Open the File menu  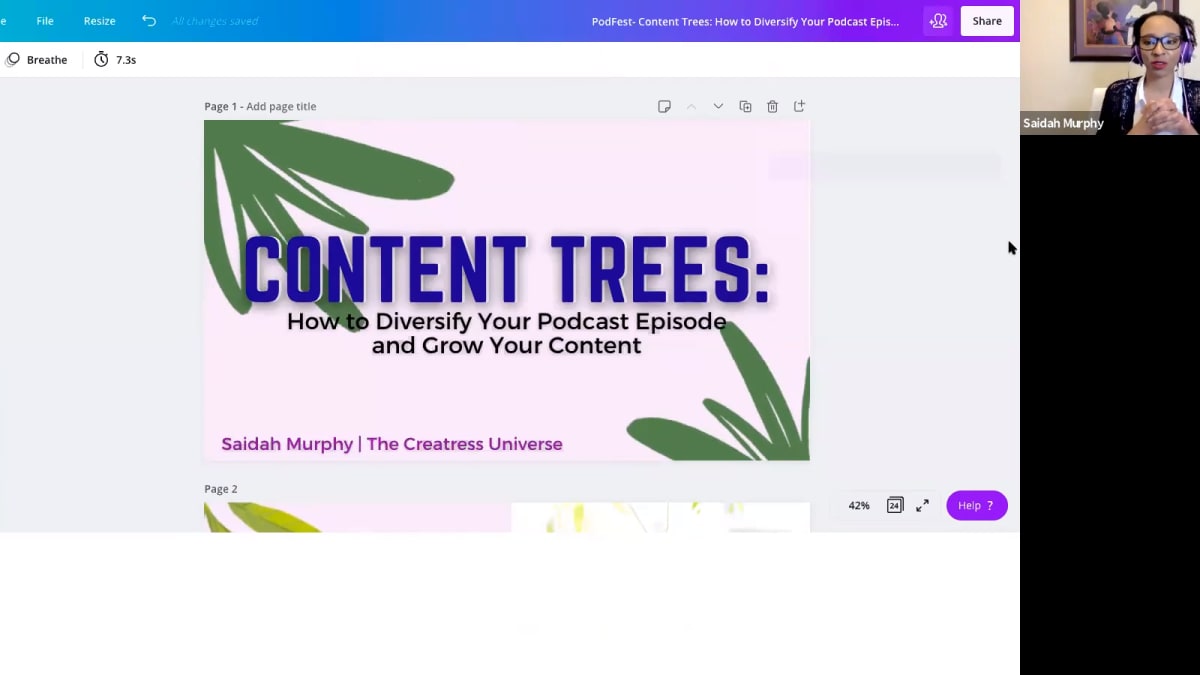pyautogui.click(x=44, y=20)
